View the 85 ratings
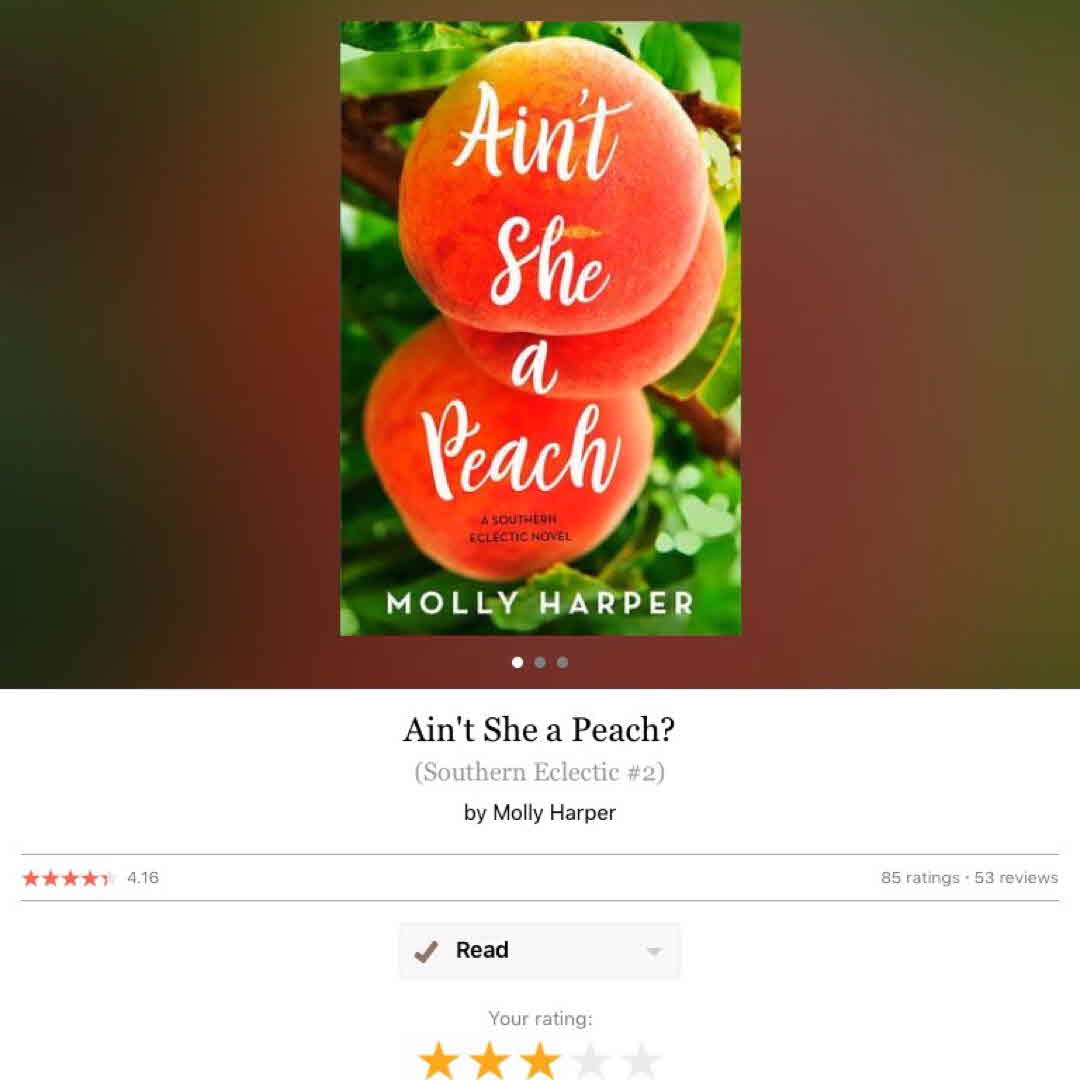This screenshot has width=1080, height=1080. 920,878
